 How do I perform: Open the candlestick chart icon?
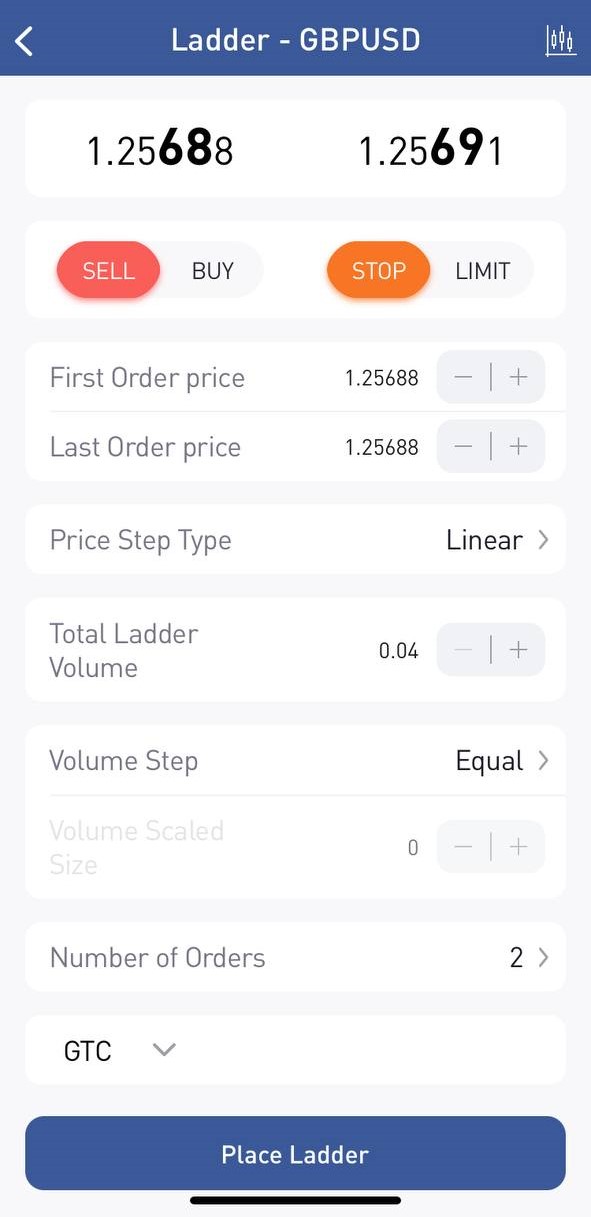[x=561, y=41]
